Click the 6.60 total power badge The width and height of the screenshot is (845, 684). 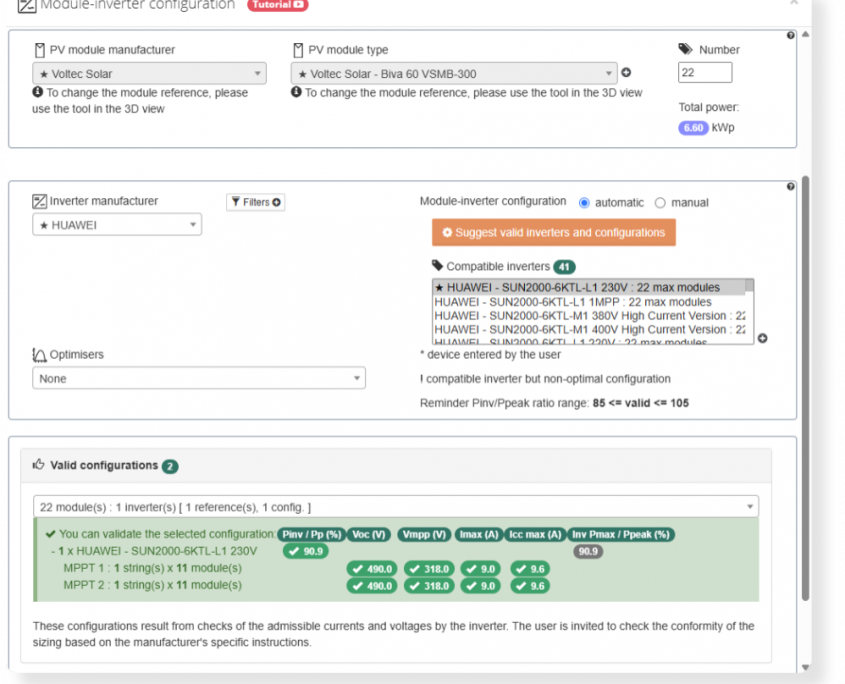pos(693,128)
